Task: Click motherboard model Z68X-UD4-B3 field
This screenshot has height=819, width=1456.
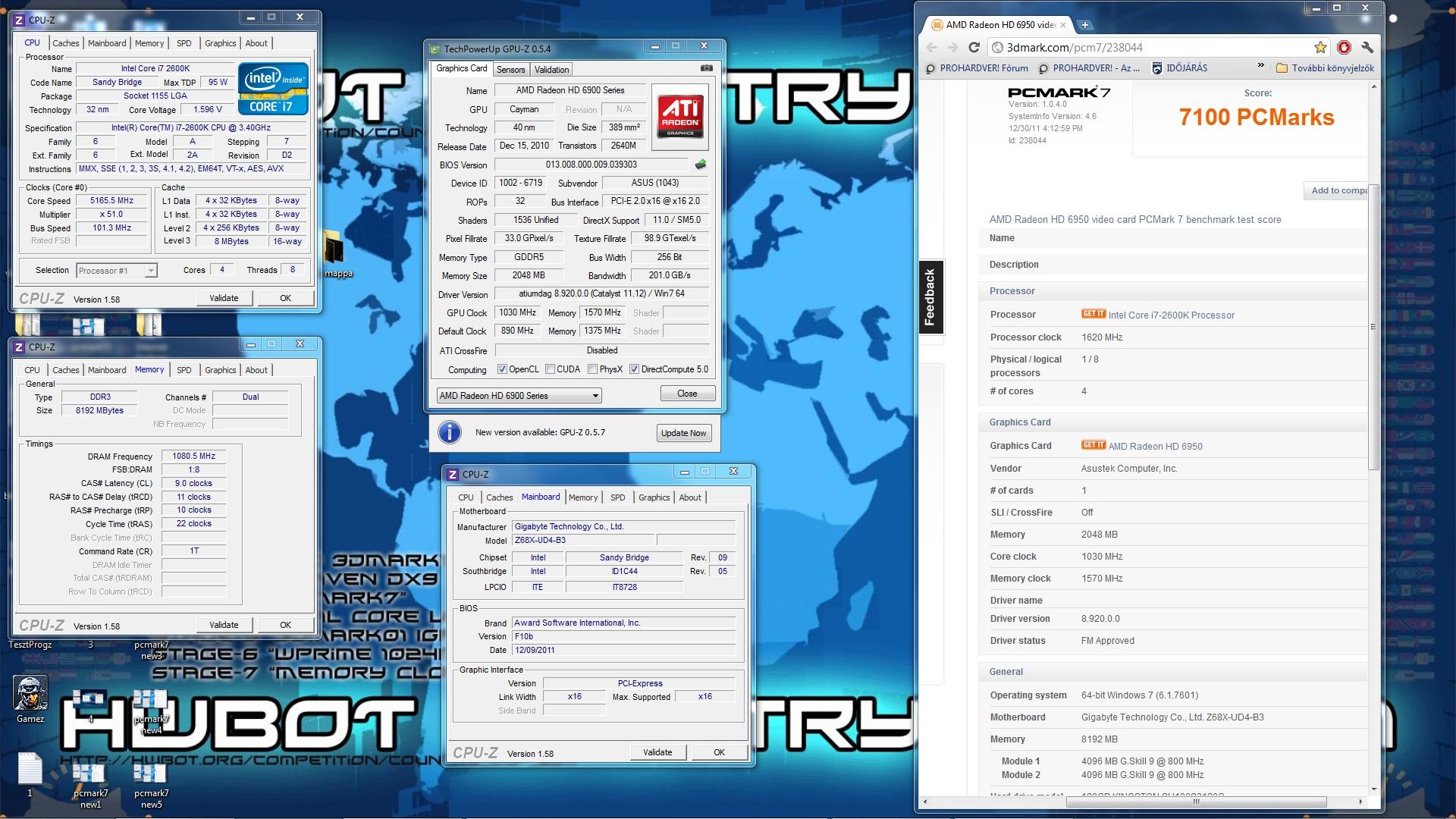Action: (582, 540)
